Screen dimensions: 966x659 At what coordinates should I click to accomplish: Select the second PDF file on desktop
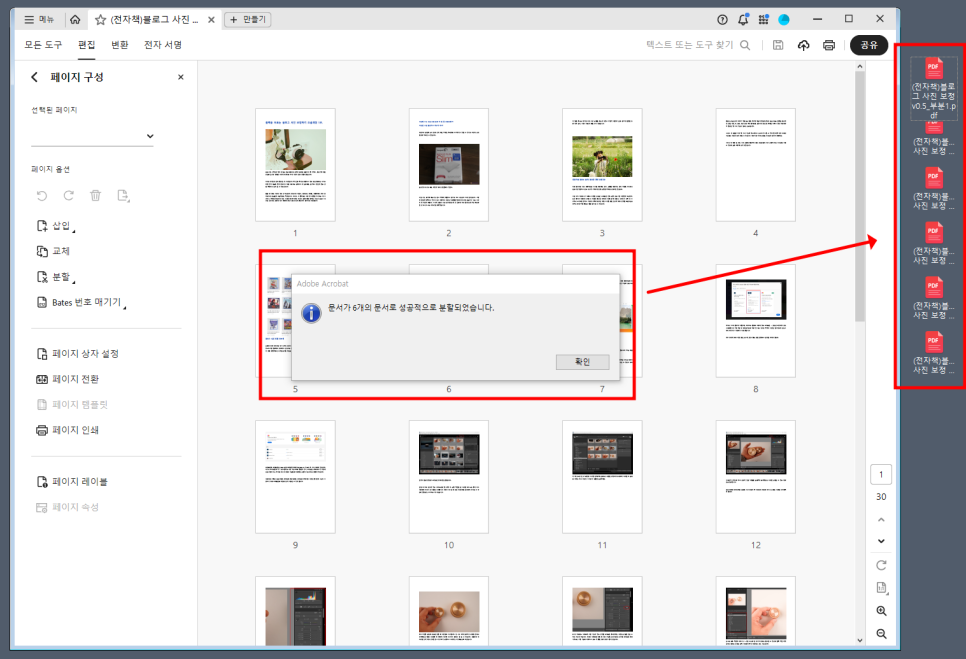coord(934,140)
